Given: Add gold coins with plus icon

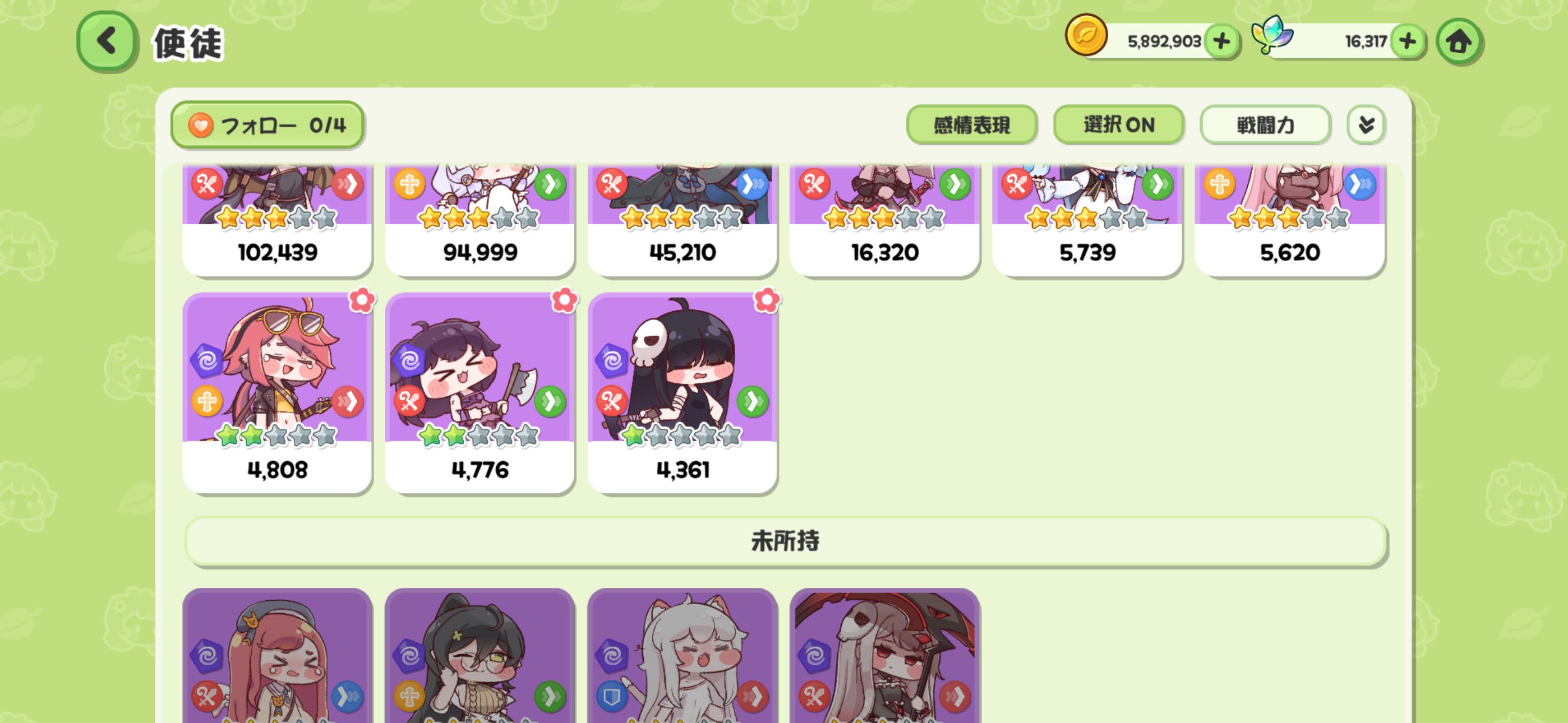Looking at the screenshot, I should pyautogui.click(x=1221, y=41).
